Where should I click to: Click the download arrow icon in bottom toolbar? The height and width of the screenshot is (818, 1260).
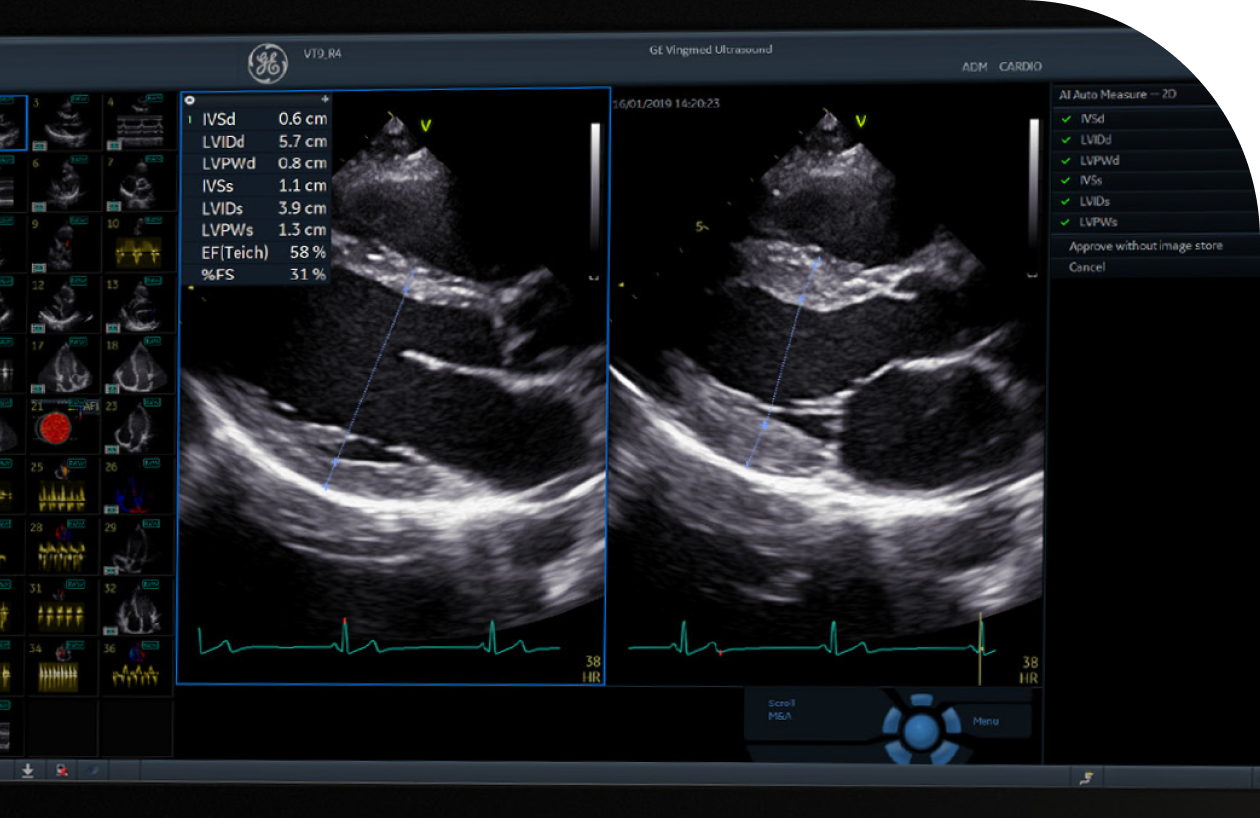click(28, 770)
